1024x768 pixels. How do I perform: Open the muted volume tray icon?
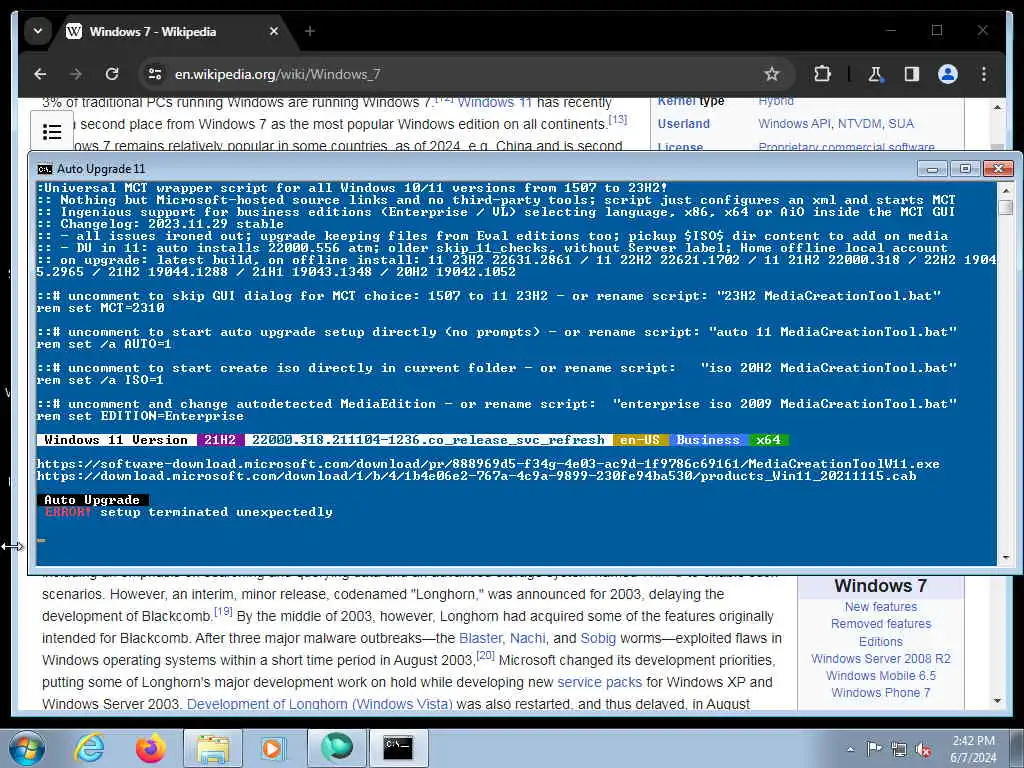click(923, 749)
